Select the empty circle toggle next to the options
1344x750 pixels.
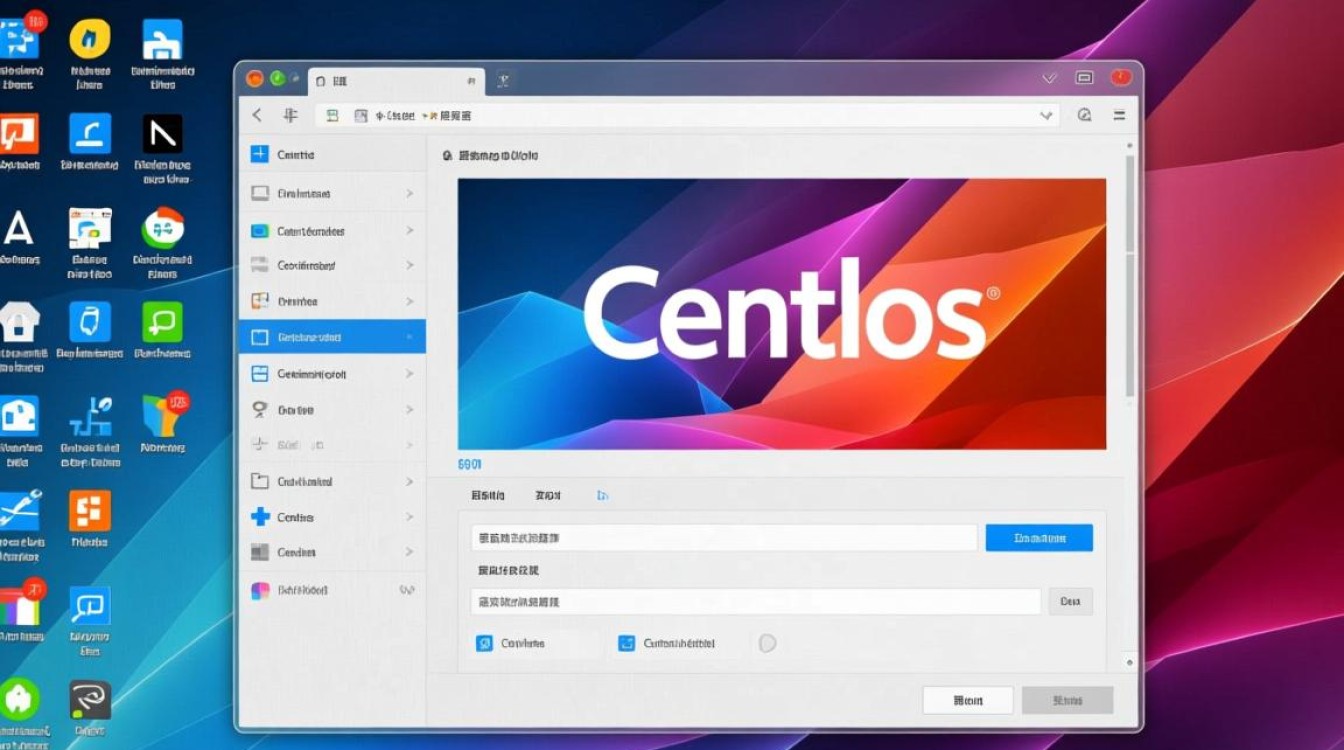coord(767,643)
